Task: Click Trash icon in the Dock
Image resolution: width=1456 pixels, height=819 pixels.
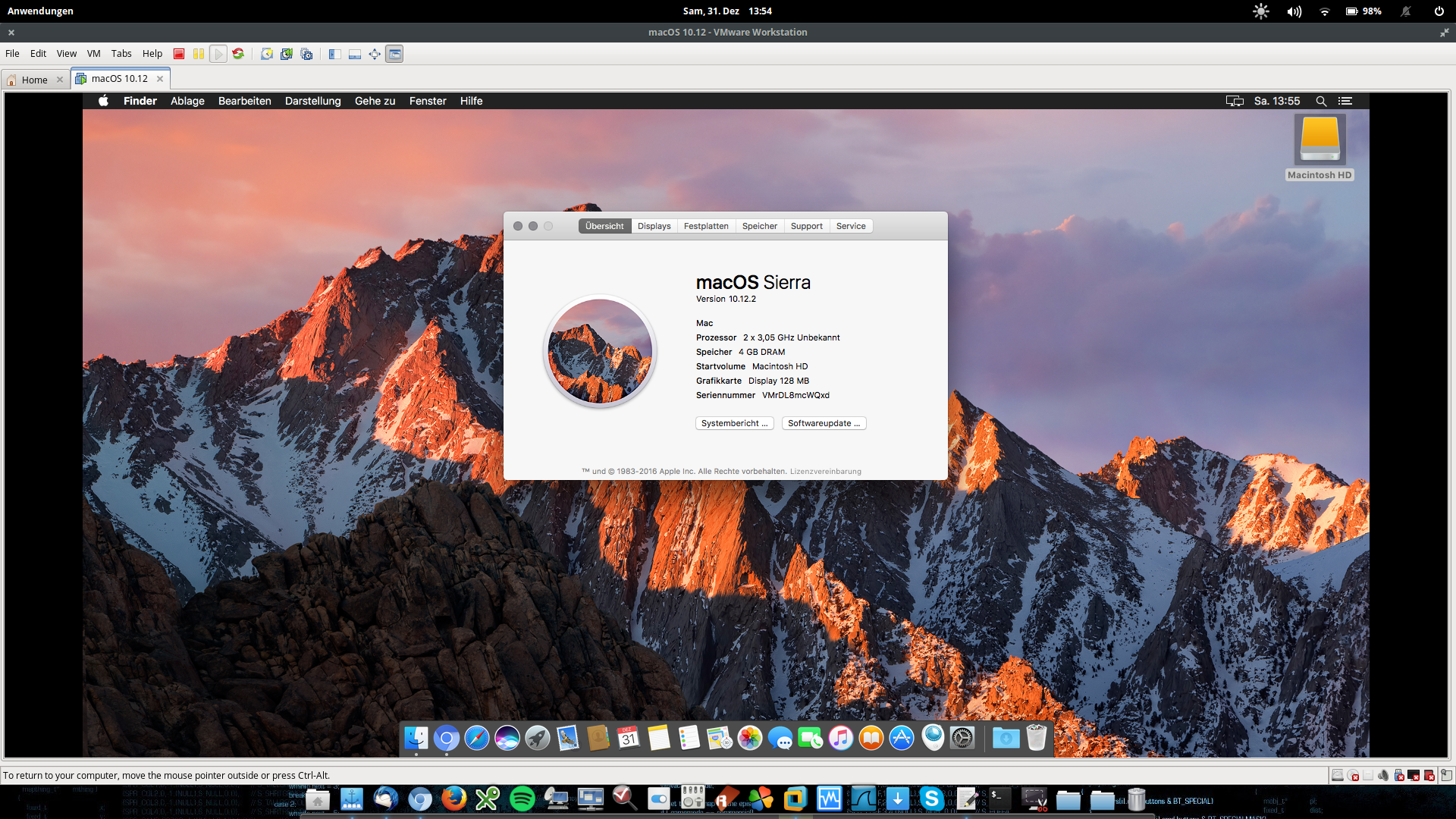Action: click(1036, 738)
